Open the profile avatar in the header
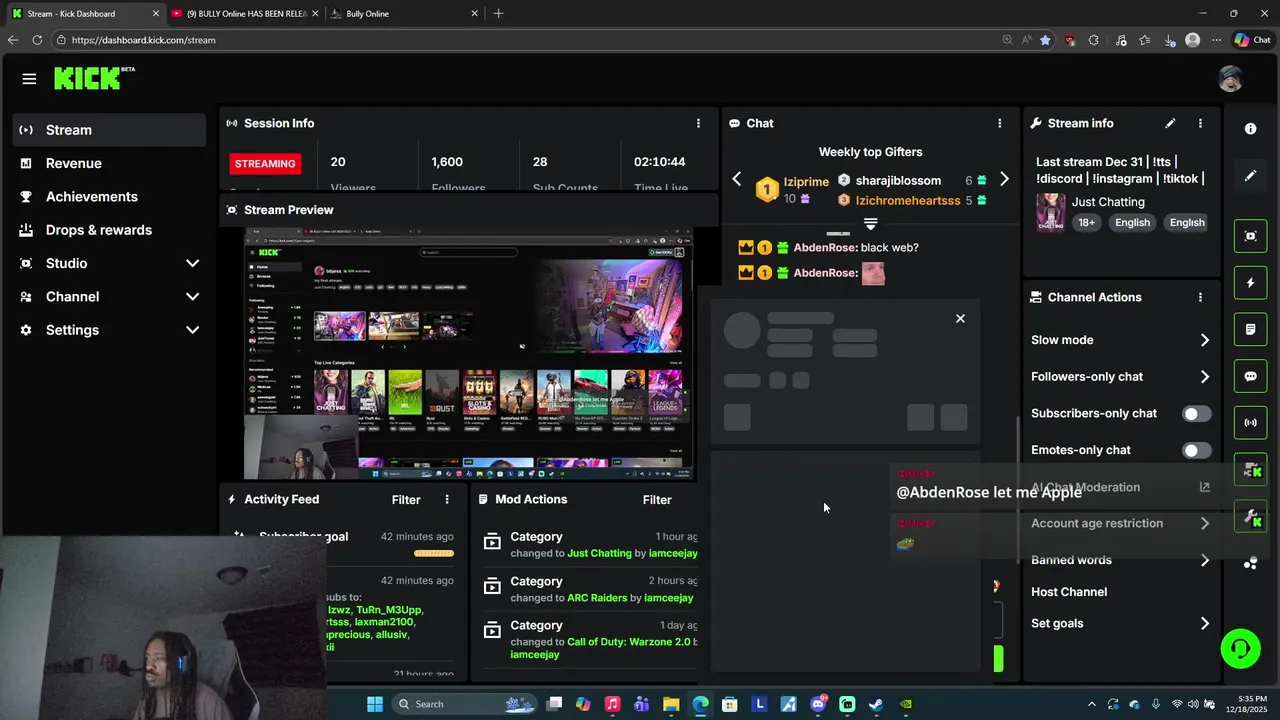The image size is (1280, 720). (x=1230, y=79)
